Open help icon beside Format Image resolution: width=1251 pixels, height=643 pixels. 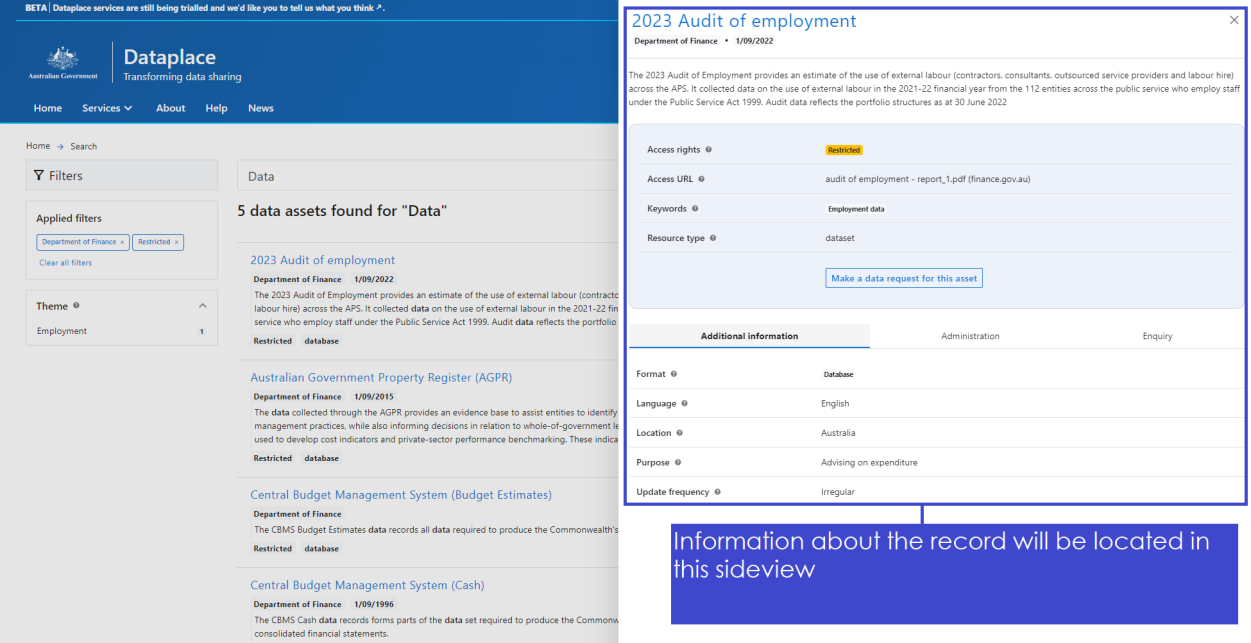pyautogui.click(x=674, y=374)
